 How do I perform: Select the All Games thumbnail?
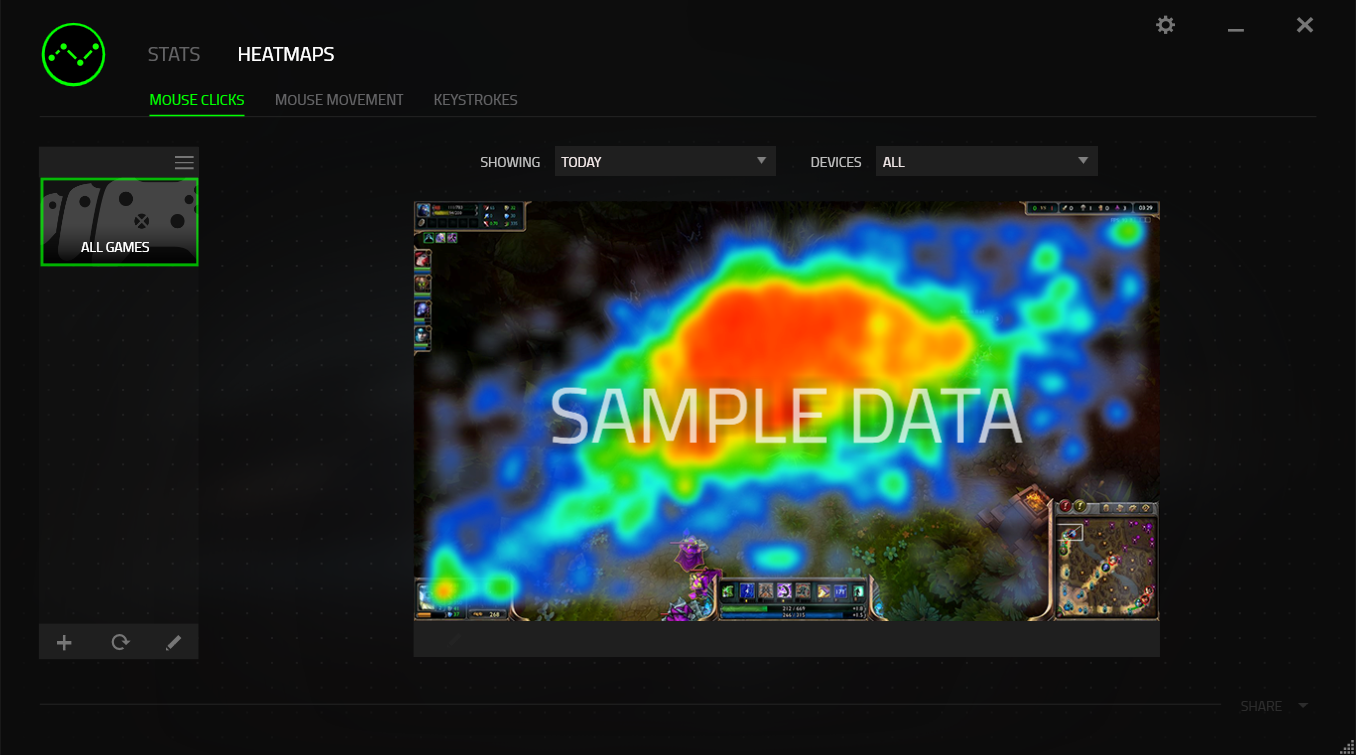point(119,222)
